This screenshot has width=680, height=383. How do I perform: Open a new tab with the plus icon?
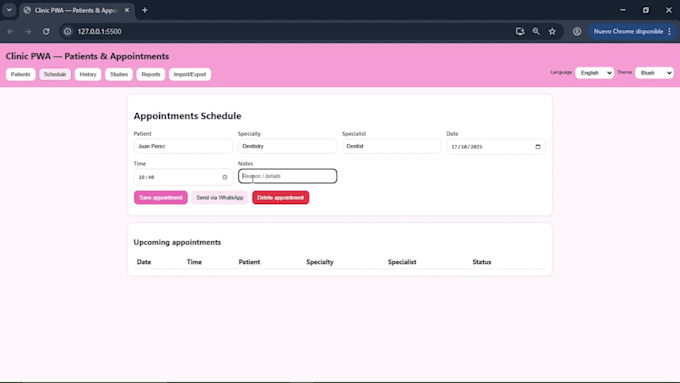(x=145, y=10)
